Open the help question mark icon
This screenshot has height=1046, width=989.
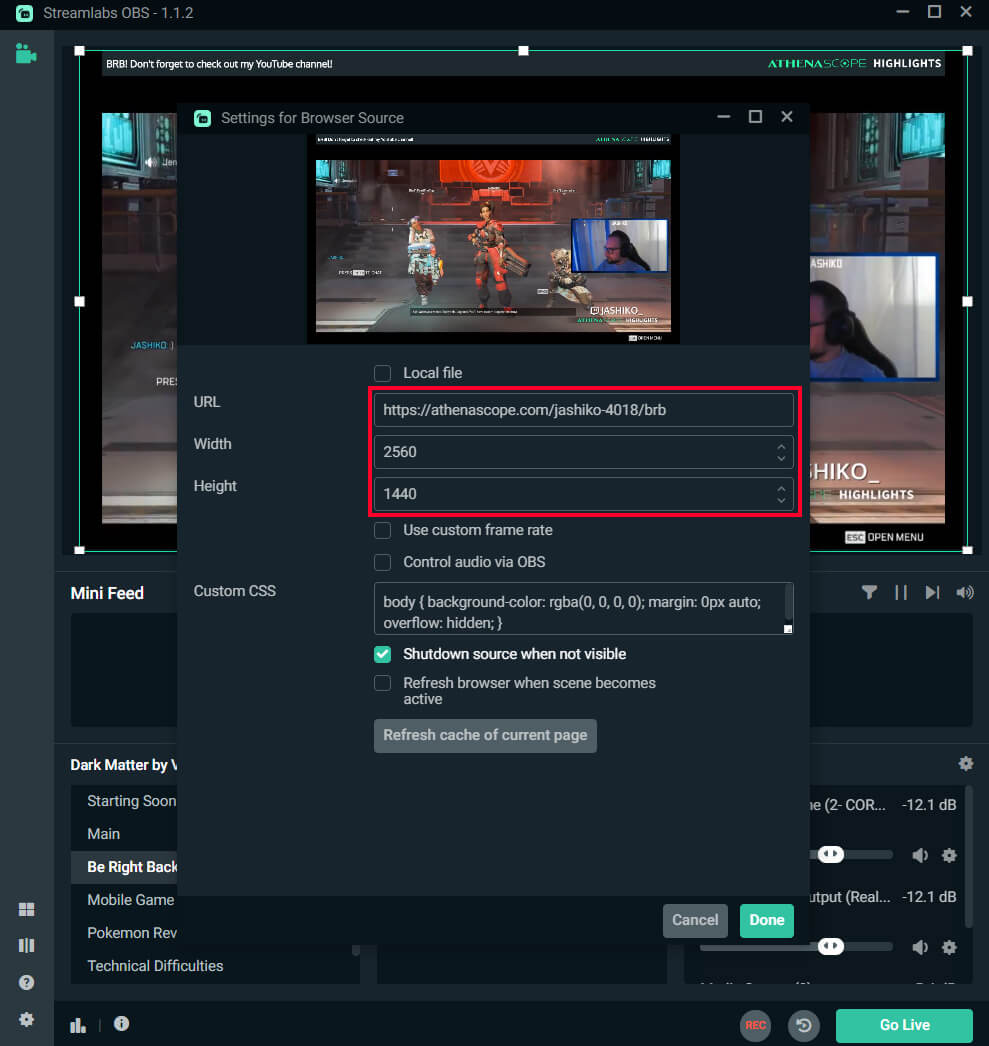point(27,982)
